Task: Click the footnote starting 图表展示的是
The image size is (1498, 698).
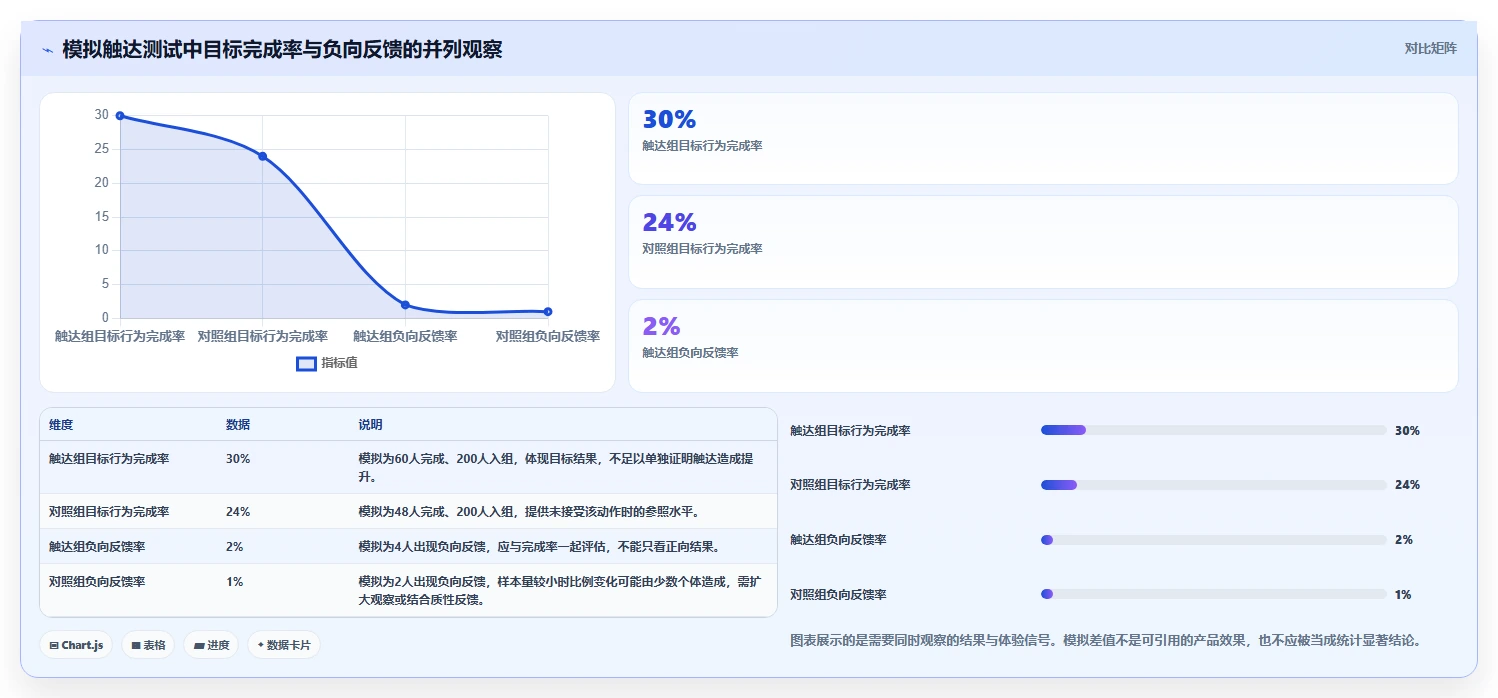Action: [1105, 640]
